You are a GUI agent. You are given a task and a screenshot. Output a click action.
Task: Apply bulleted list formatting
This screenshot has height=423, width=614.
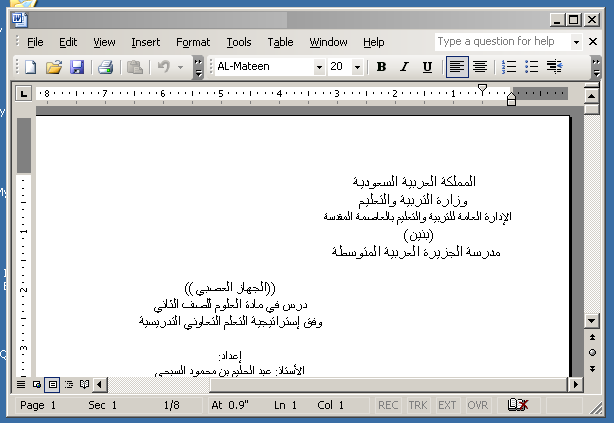click(x=532, y=67)
